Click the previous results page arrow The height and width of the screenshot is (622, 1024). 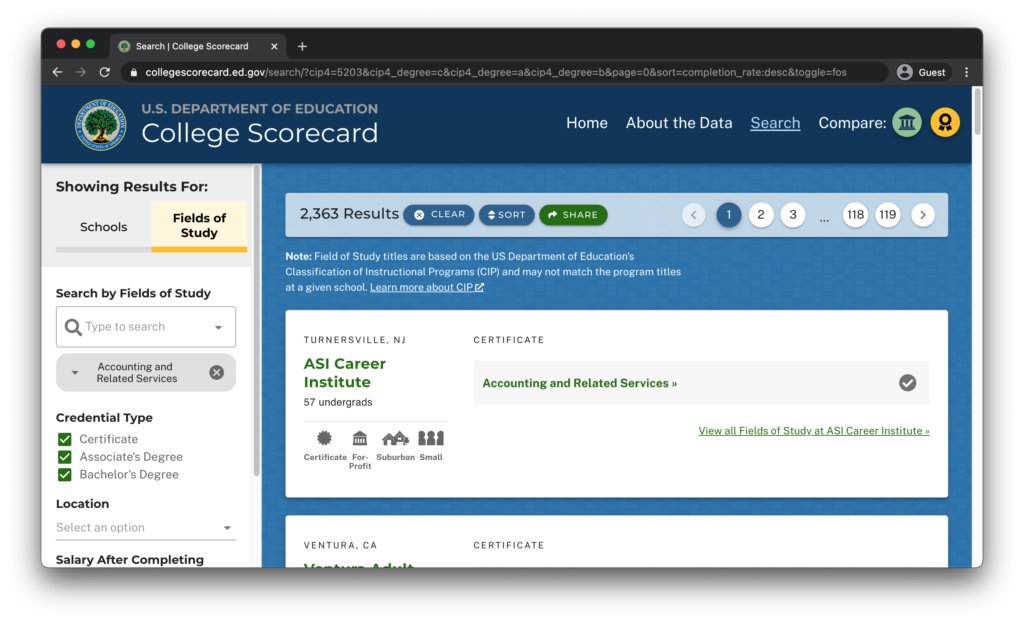694,215
